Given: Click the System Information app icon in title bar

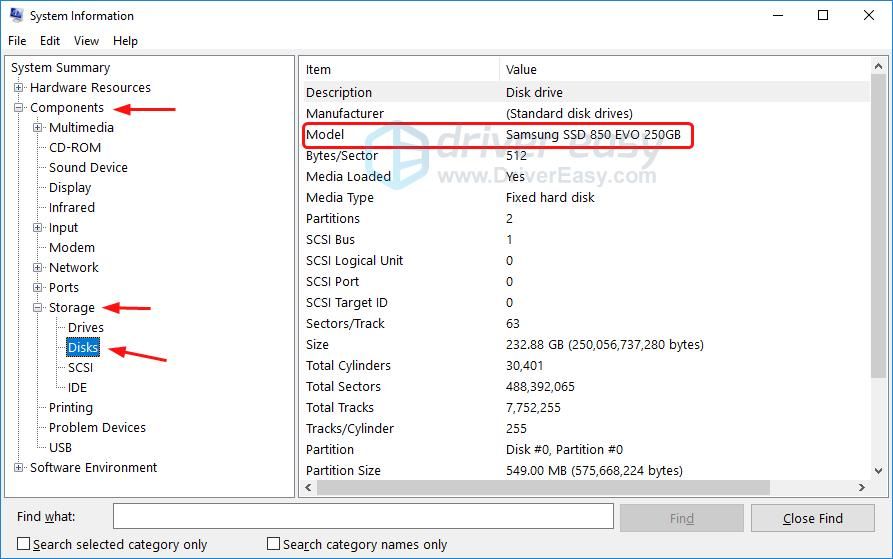Looking at the screenshot, I should [15, 15].
